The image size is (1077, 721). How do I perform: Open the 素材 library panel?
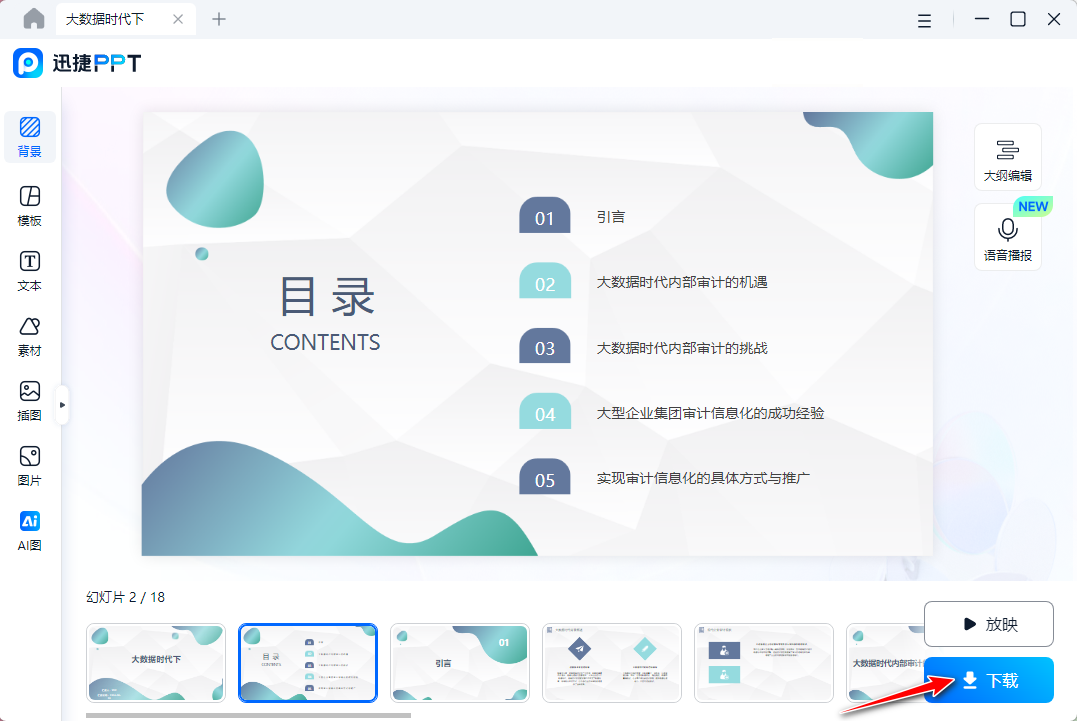click(x=29, y=336)
